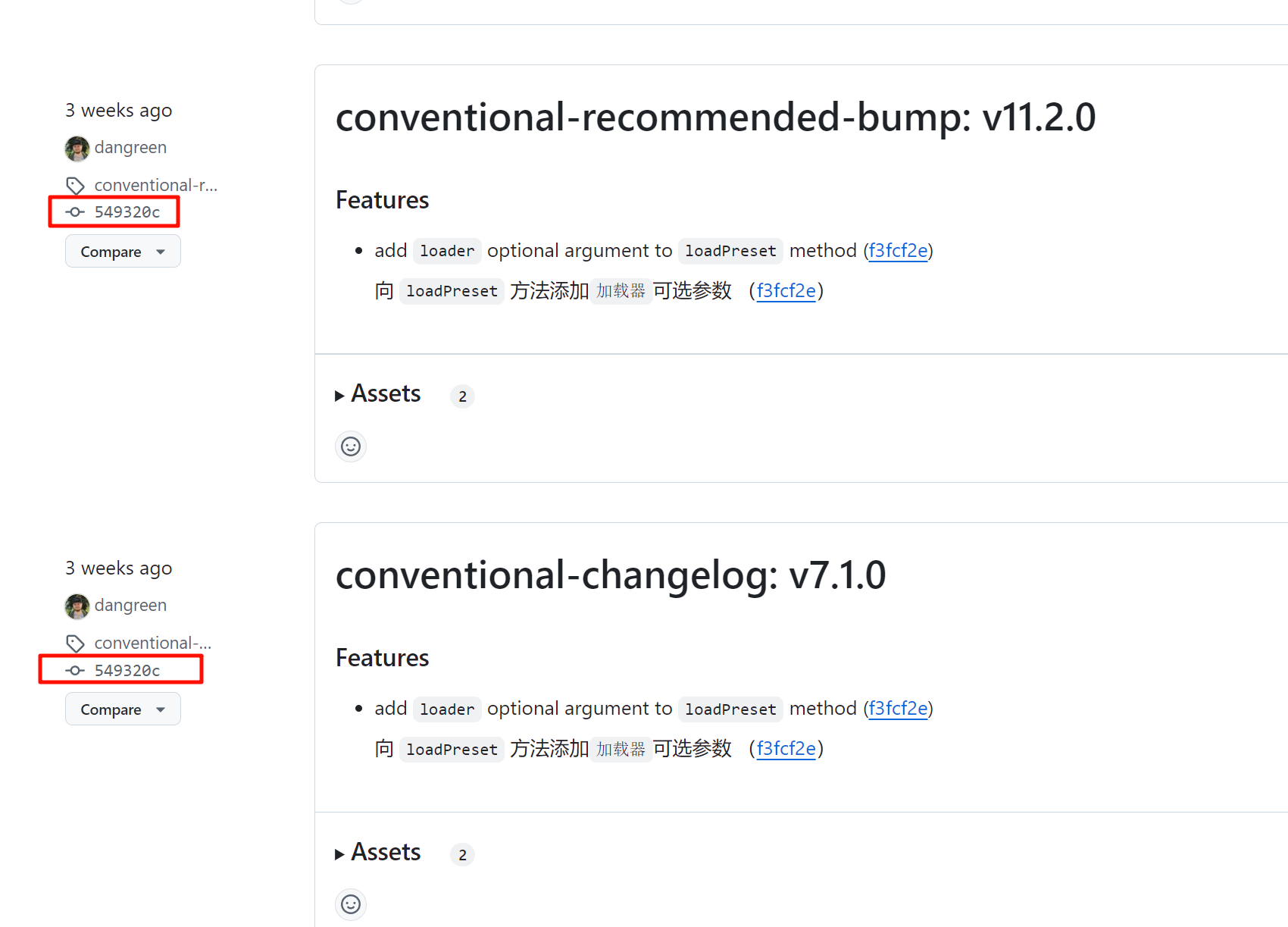Open Compare dropdown for v11.2.0 release
The width and height of the screenshot is (1288, 927).
(x=123, y=252)
